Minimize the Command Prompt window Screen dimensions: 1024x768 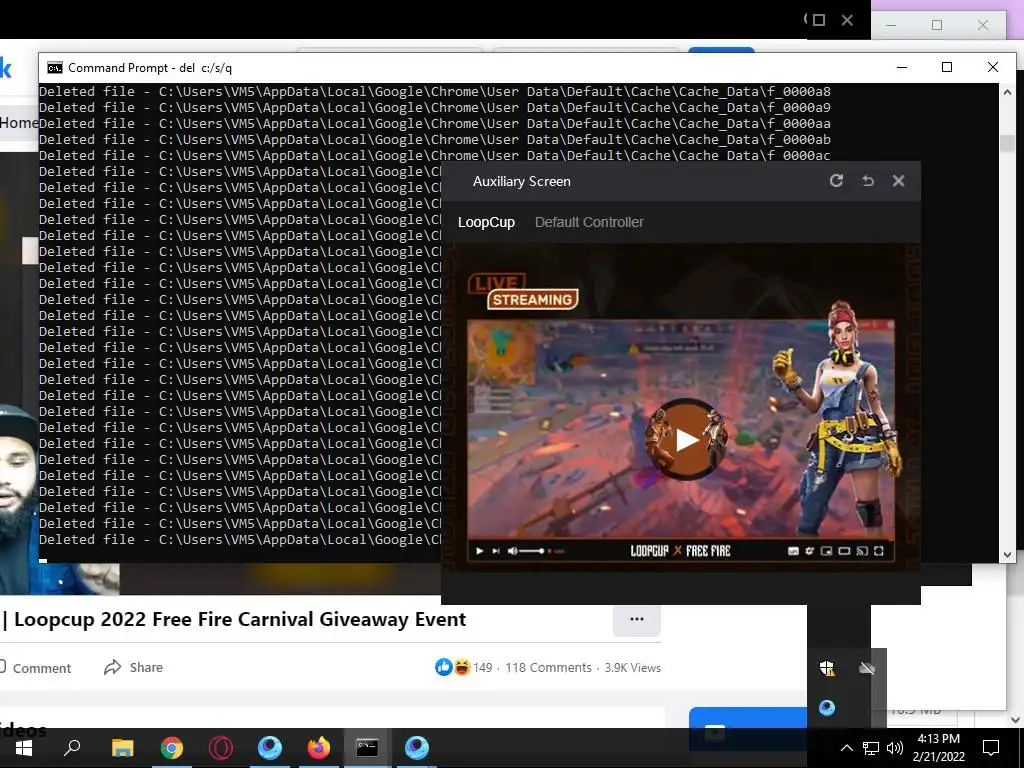[902, 67]
